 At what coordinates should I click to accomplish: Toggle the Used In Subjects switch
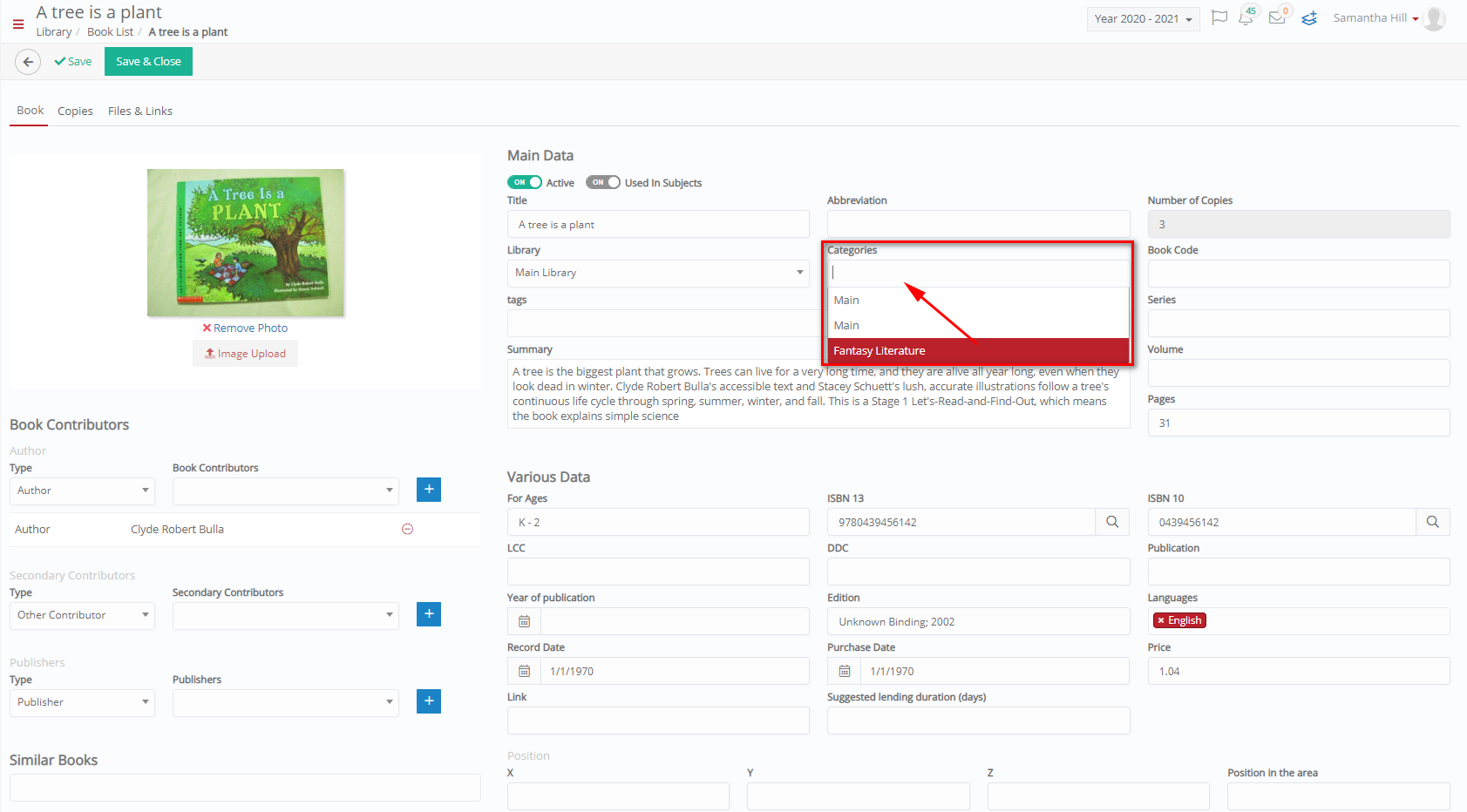click(603, 182)
